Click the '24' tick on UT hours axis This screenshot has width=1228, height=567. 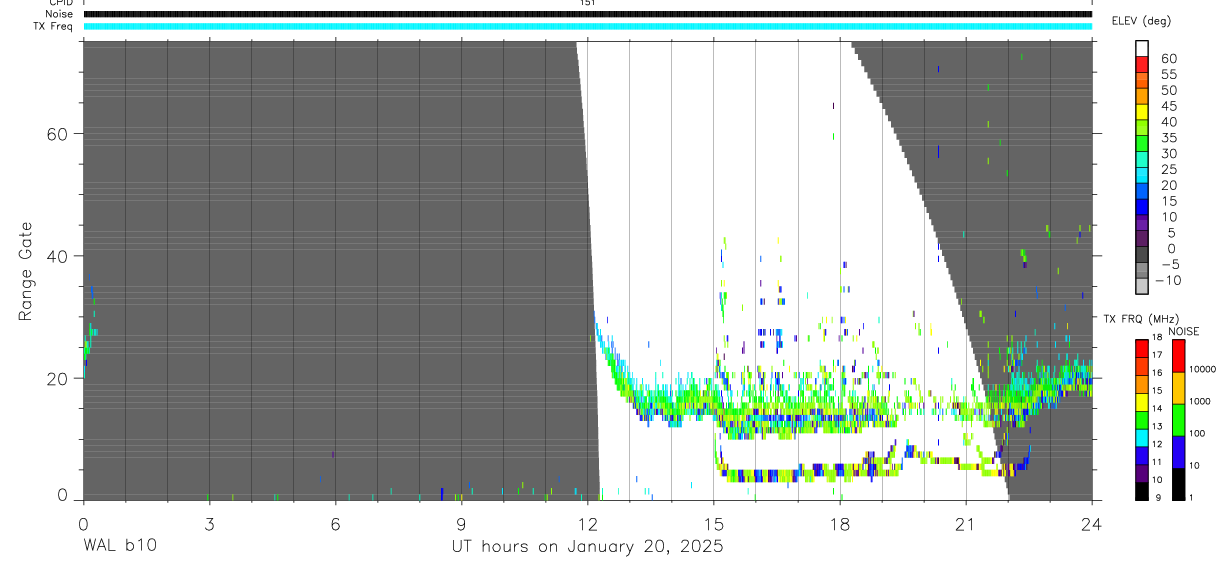coord(1092,523)
